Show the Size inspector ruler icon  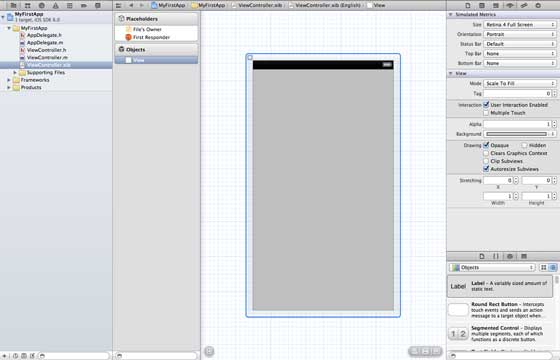tap(524, 5)
